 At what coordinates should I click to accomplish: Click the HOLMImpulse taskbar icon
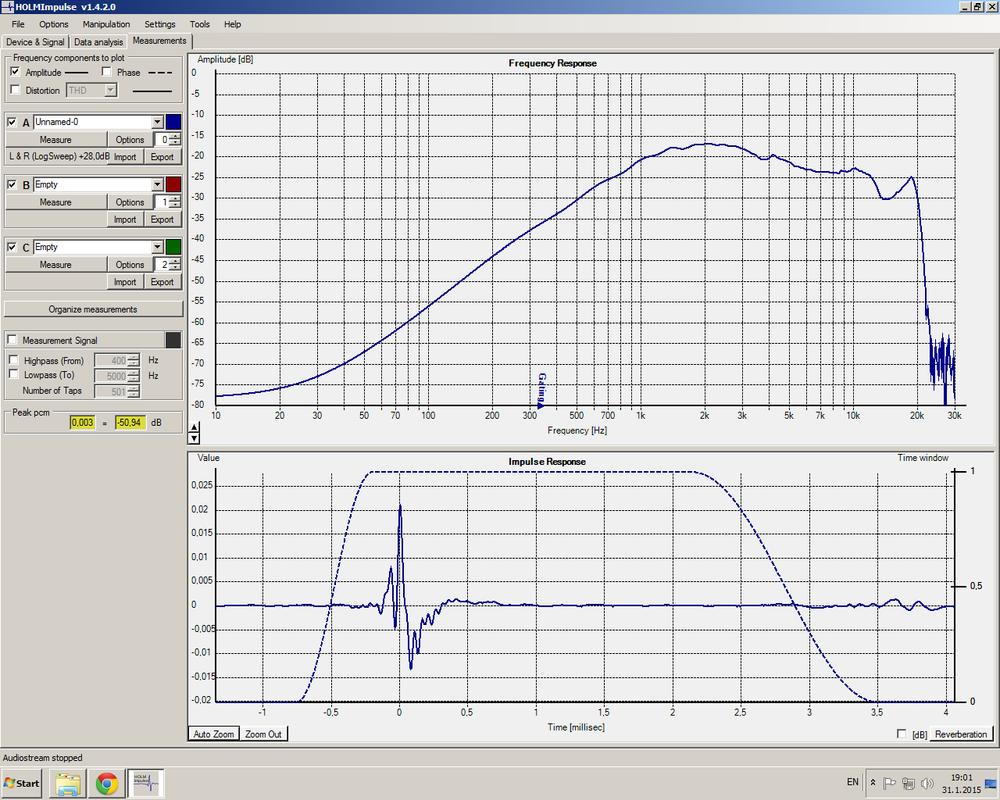tap(146, 783)
